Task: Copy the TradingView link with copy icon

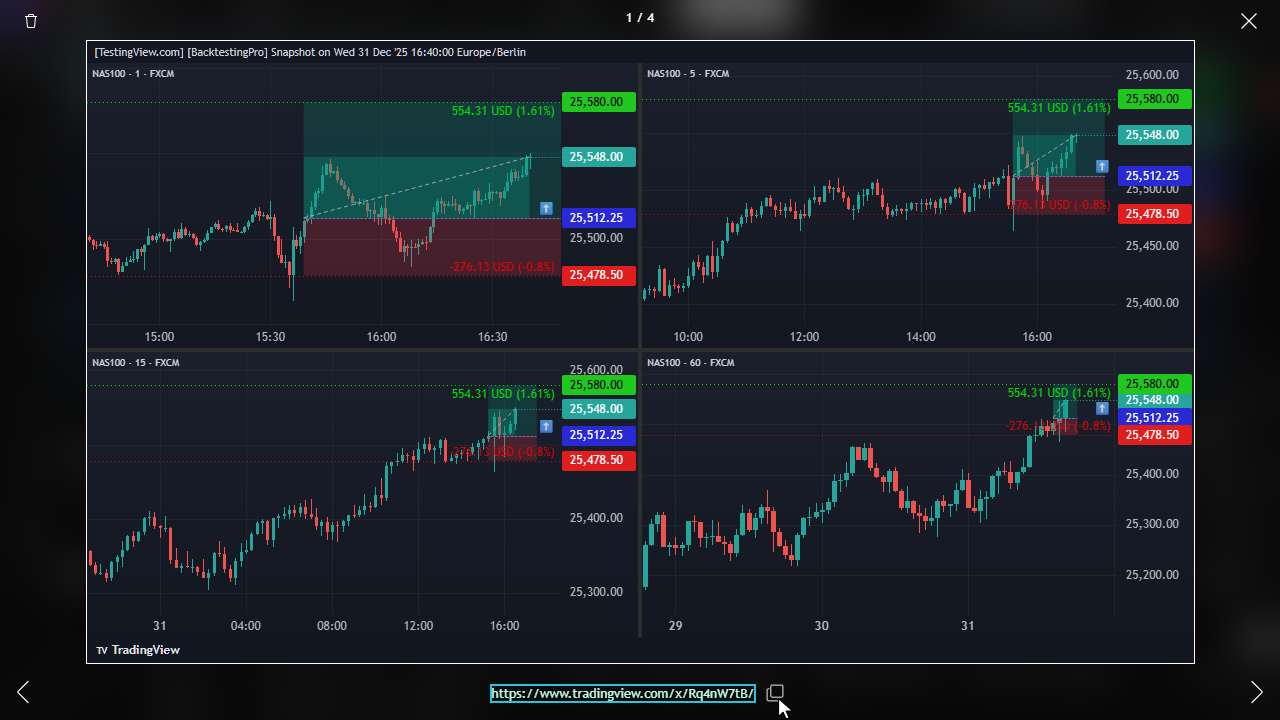Action: tap(775, 693)
